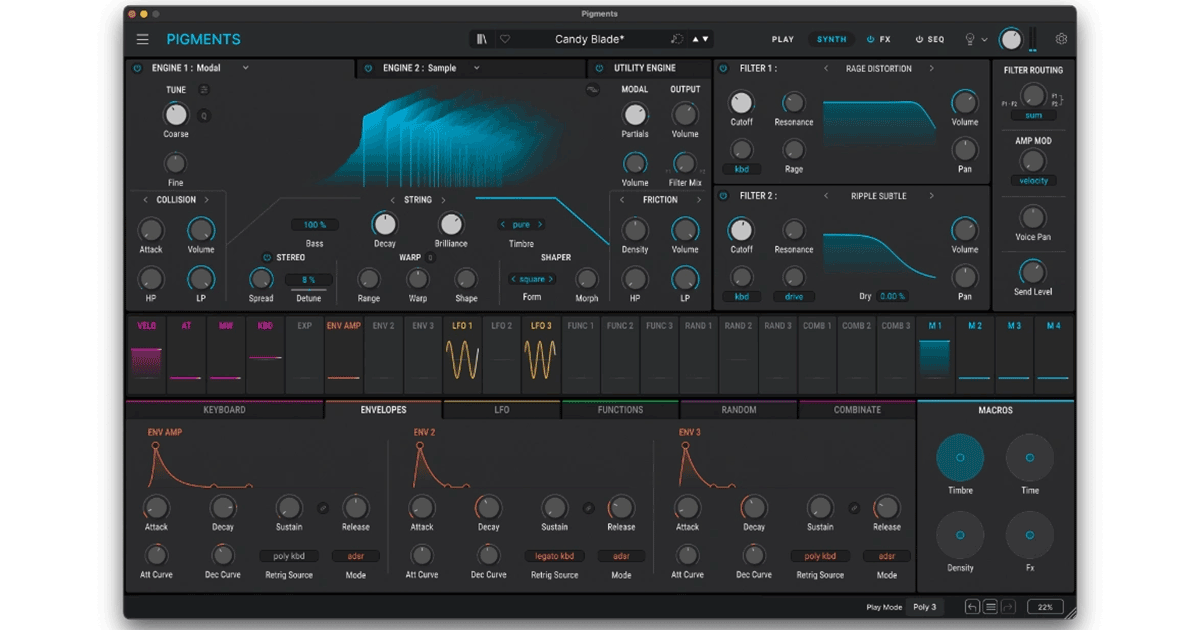This screenshot has width=1200, height=630.
Task: Favorite the preset with the heart icon
Action: pos(505,39)
